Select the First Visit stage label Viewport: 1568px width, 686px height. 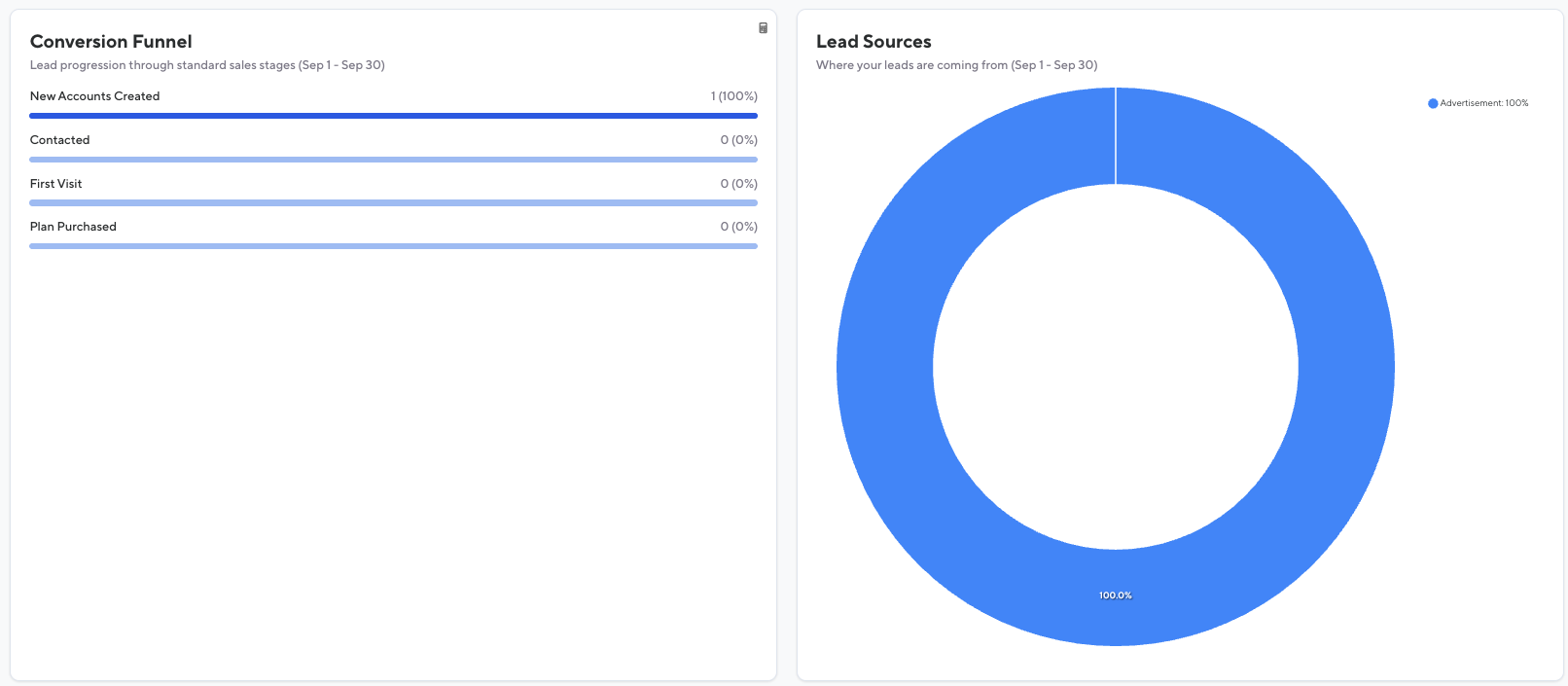(55, 184)
